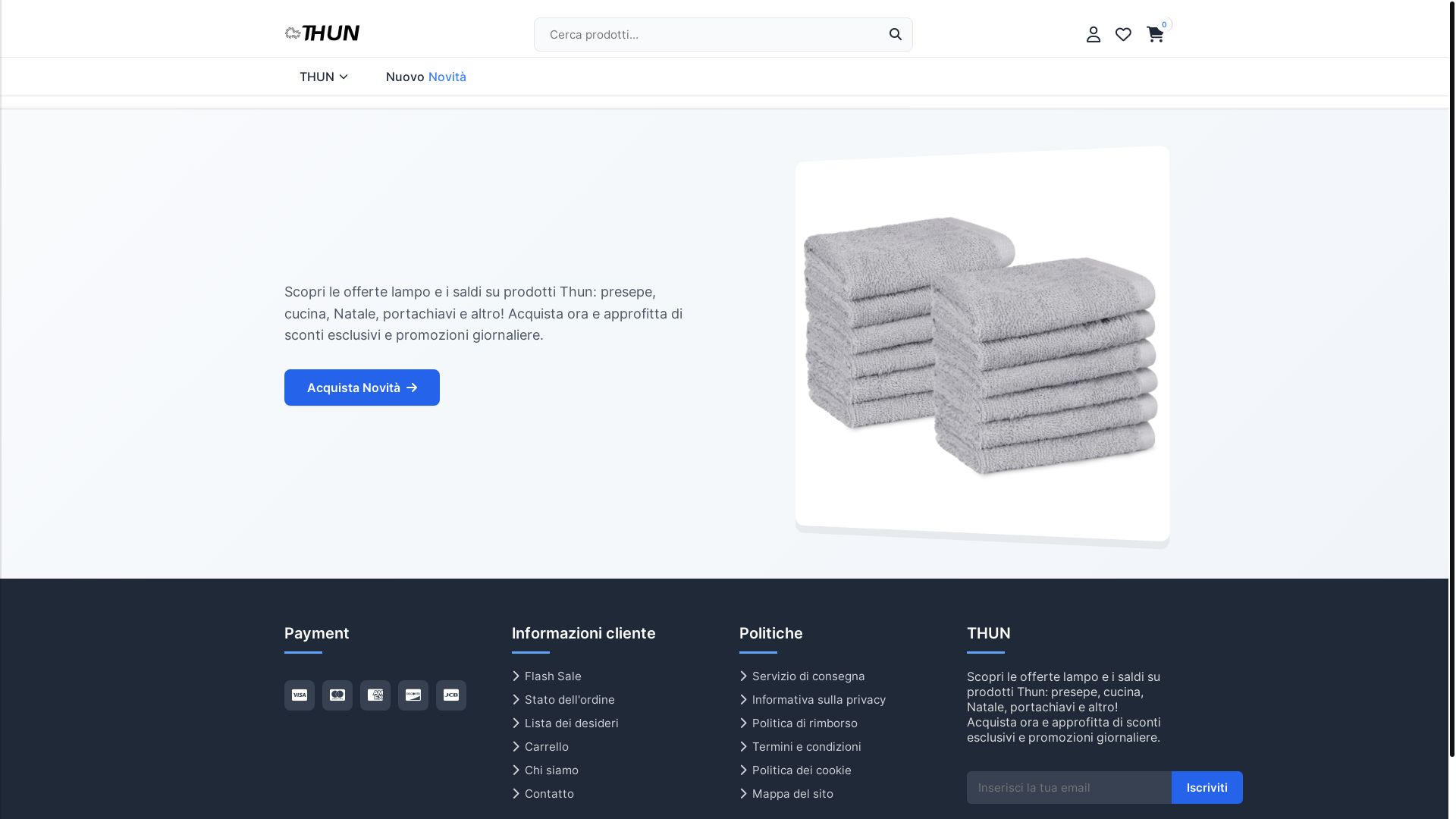
Task: Open the Stato dell'ordine link
Action: click(x=563, y=699)
